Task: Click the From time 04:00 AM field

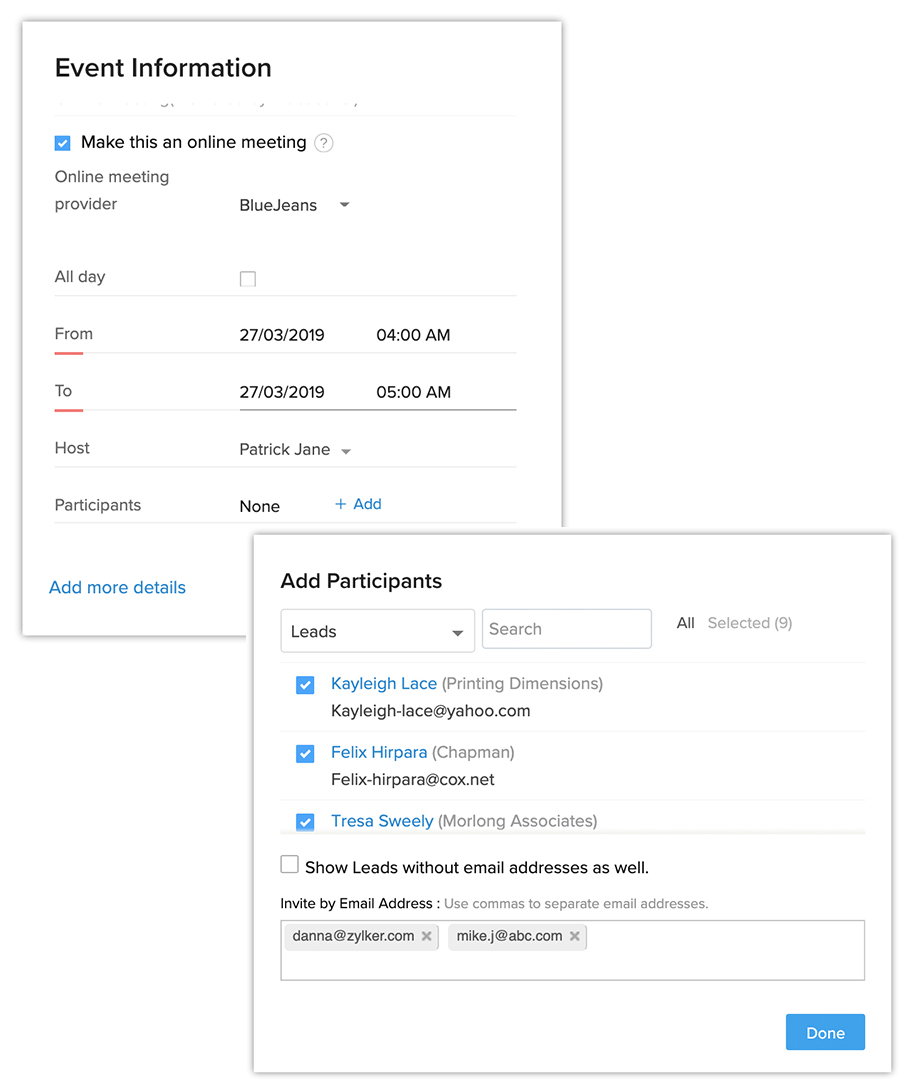Action: (x=413, y=335)
